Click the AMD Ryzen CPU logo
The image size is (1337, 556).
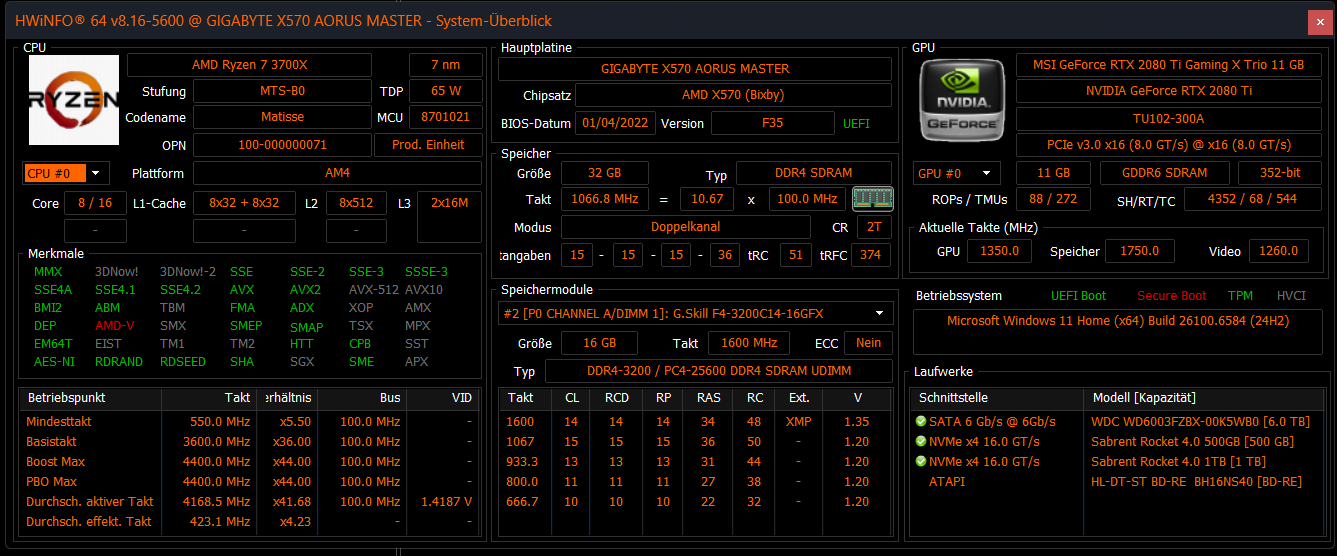pos(74,100)
